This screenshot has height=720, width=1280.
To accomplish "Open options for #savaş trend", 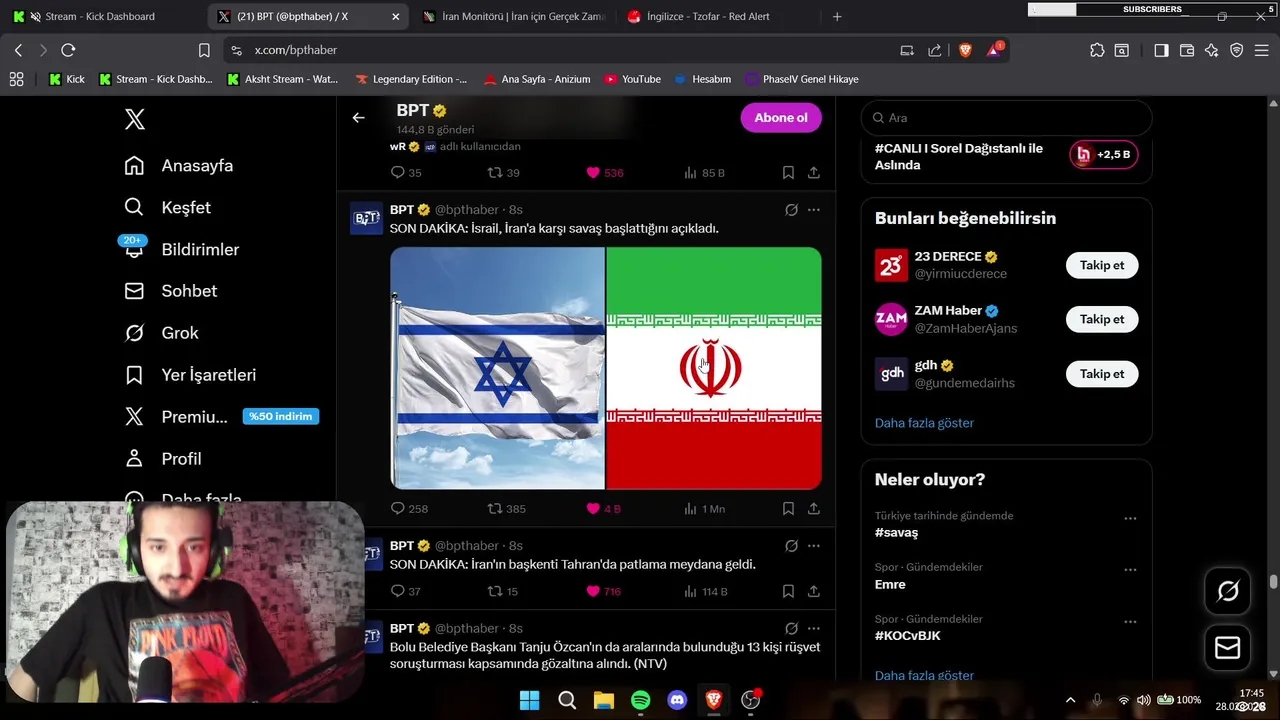I will tap(1130, 519).
